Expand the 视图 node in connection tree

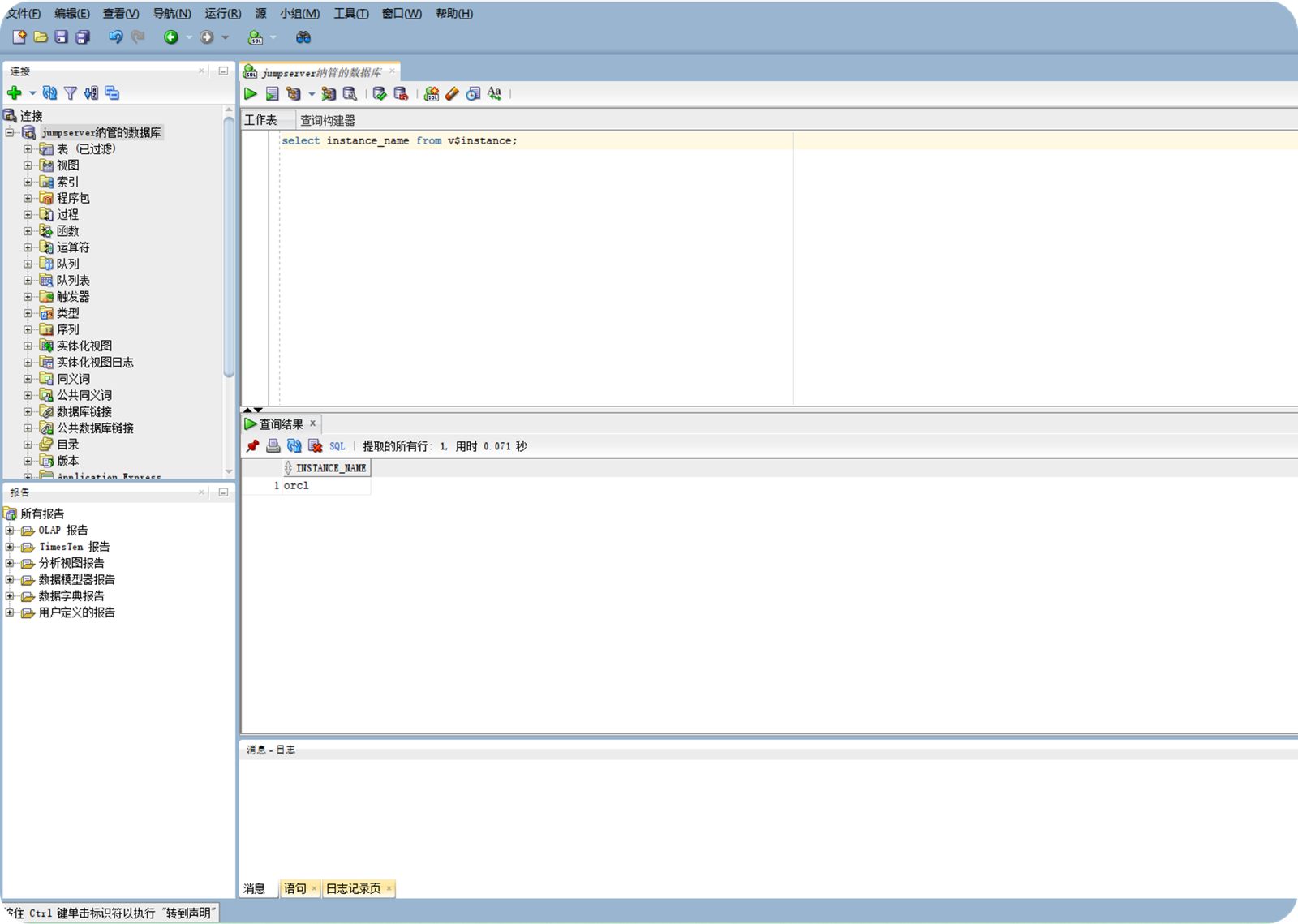(28, 165)
